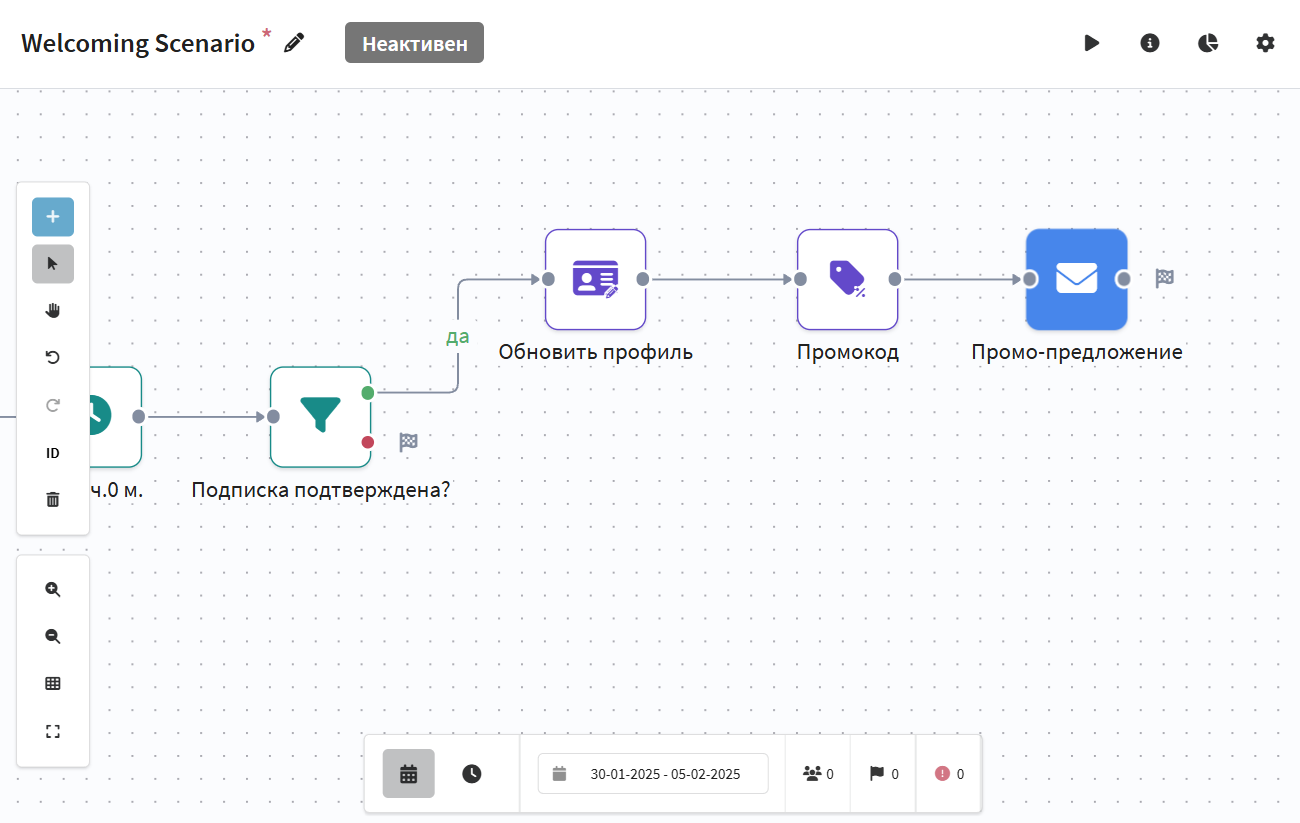Click the Подписка подтверждена? label
This screenshot has width=1300, height=823.
(x=320, y=490)
